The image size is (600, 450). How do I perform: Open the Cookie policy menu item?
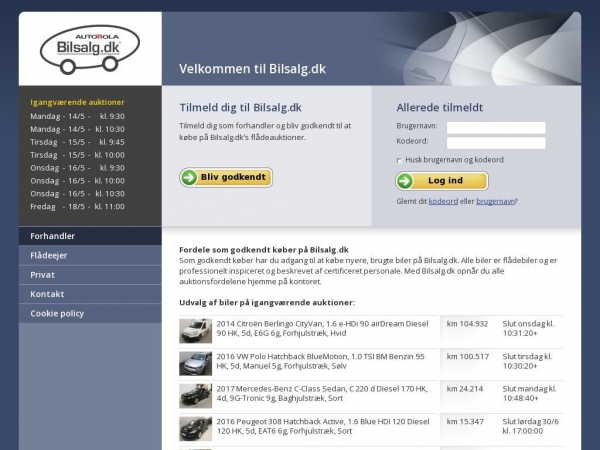tap(90, 313)
